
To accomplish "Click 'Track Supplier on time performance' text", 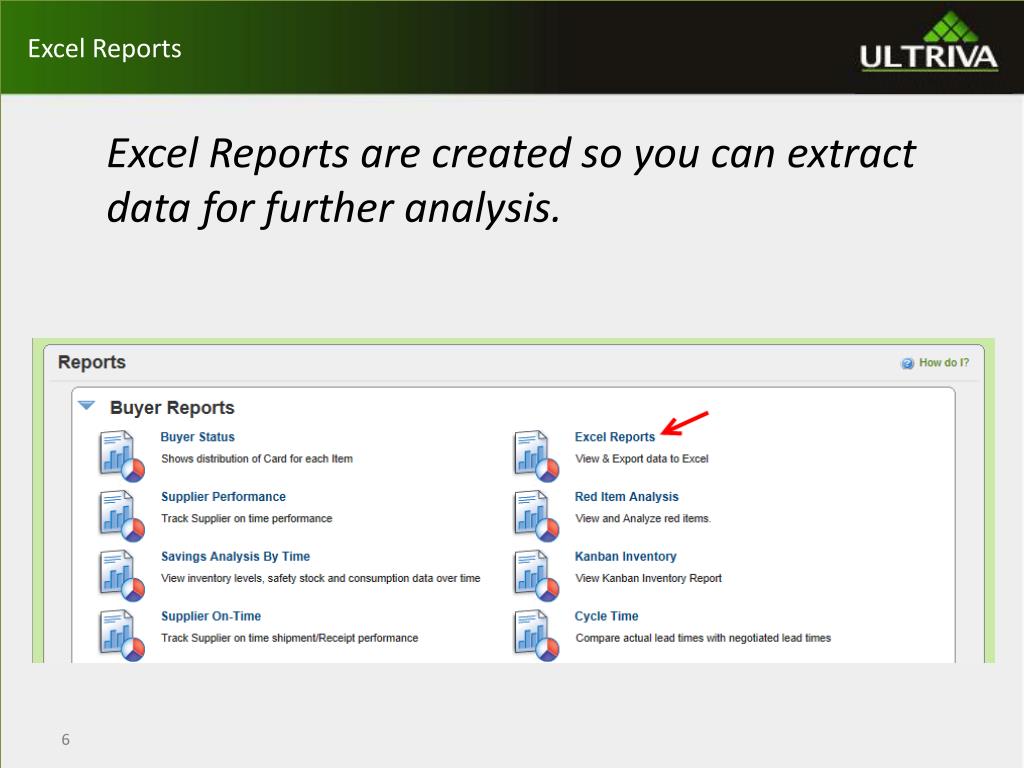I will point(246,518).
